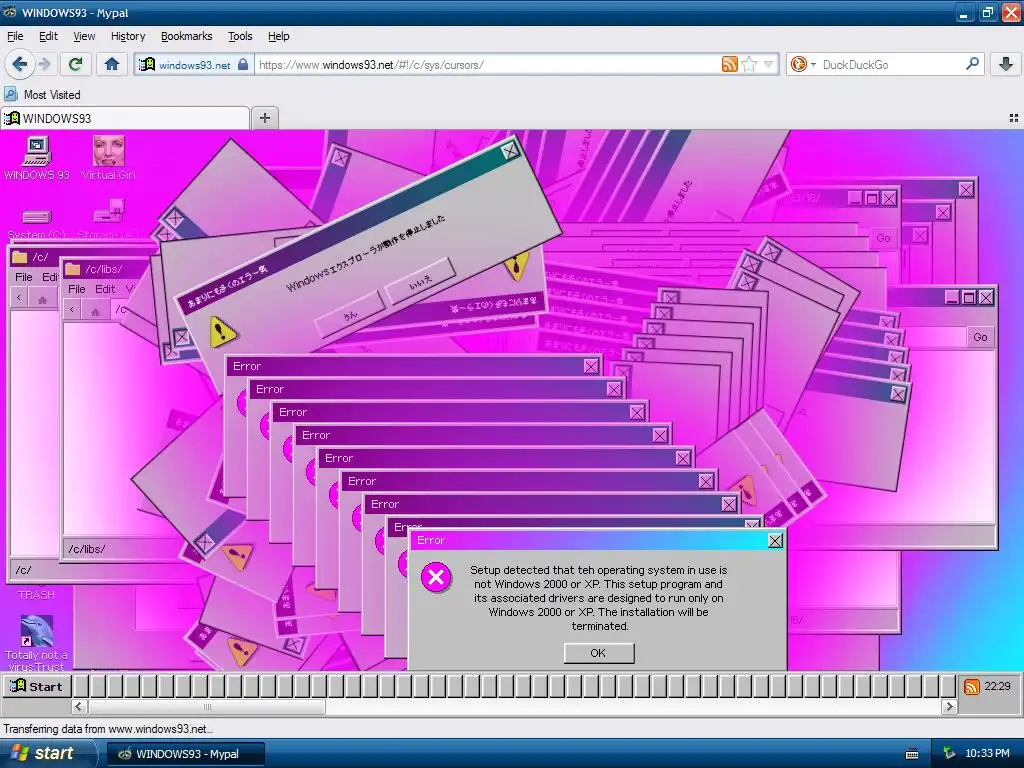Open File menu in /c/ window
Screen dimensions: 1024x768
click(x=24, y=277)
